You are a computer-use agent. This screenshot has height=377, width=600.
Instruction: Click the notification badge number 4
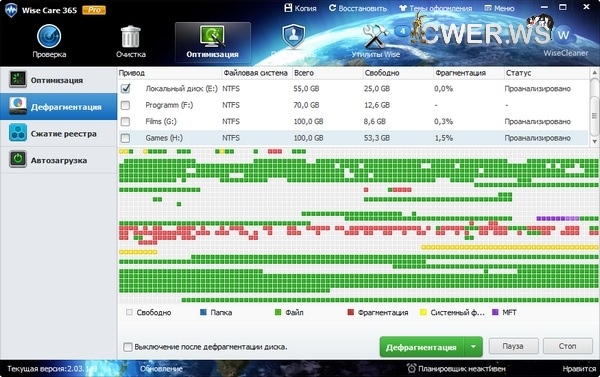pyautogui.click(x=402, y=31)
